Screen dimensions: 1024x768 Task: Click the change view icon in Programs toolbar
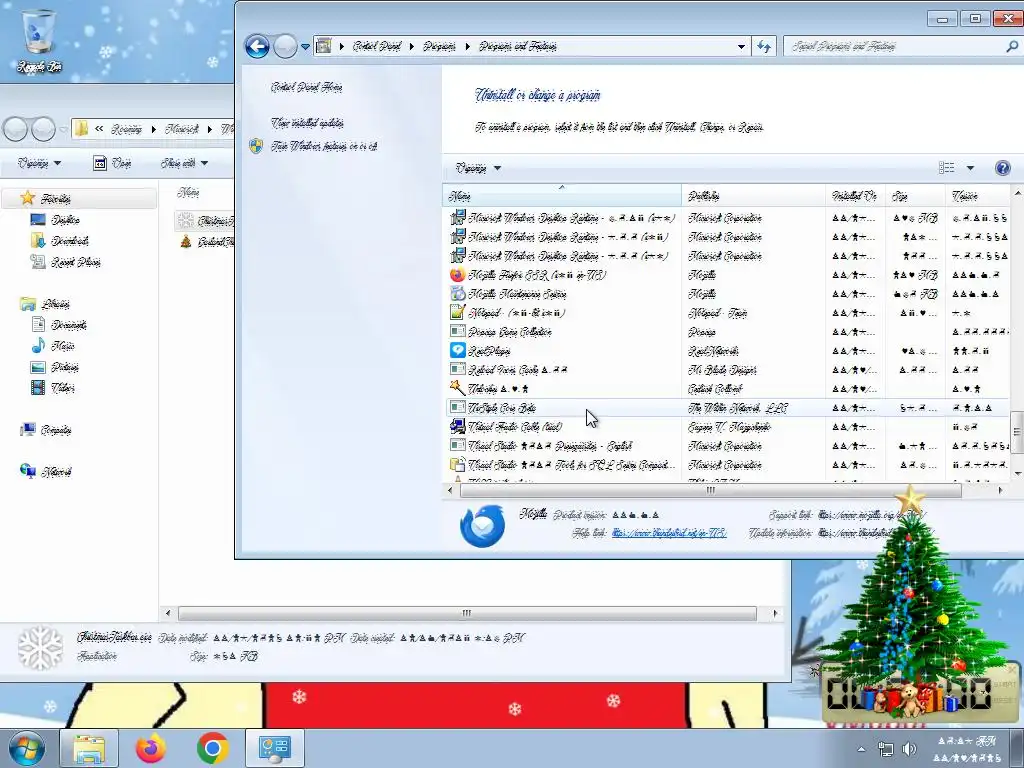946,168
